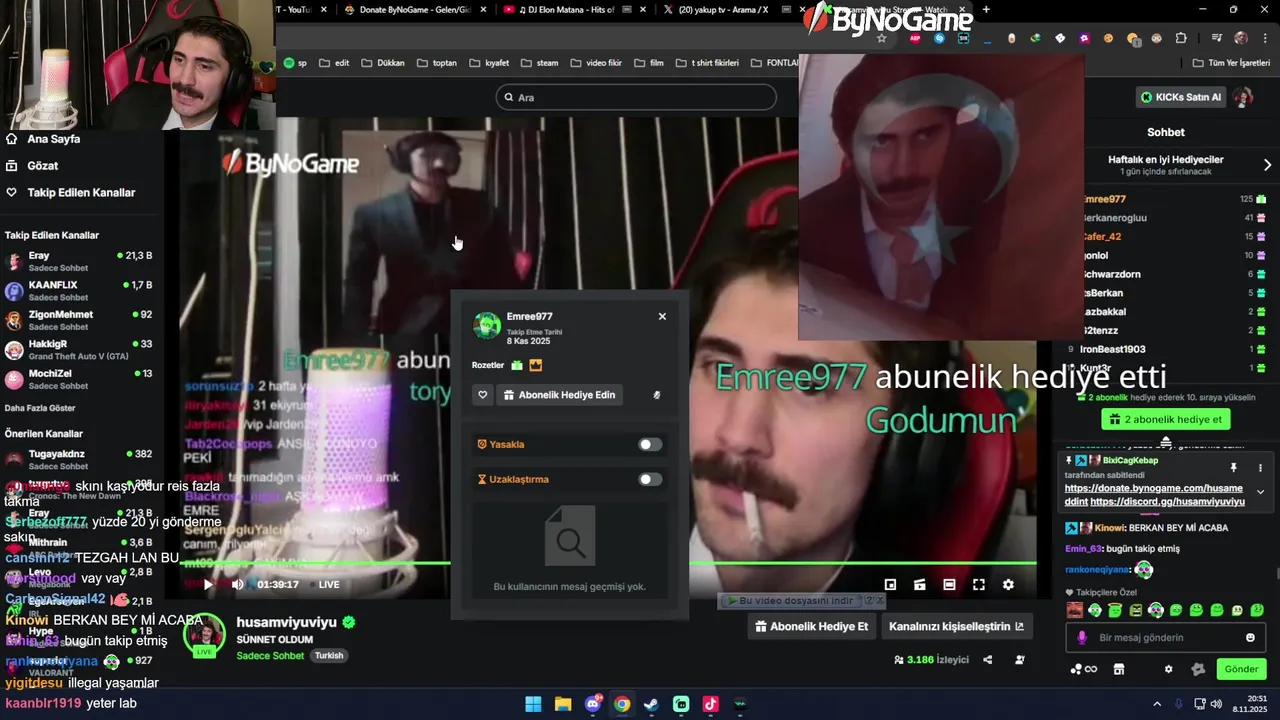Open MochiZel channel in sidebar
Screen dimensions: 1280x720
click(x=80, y=379)
